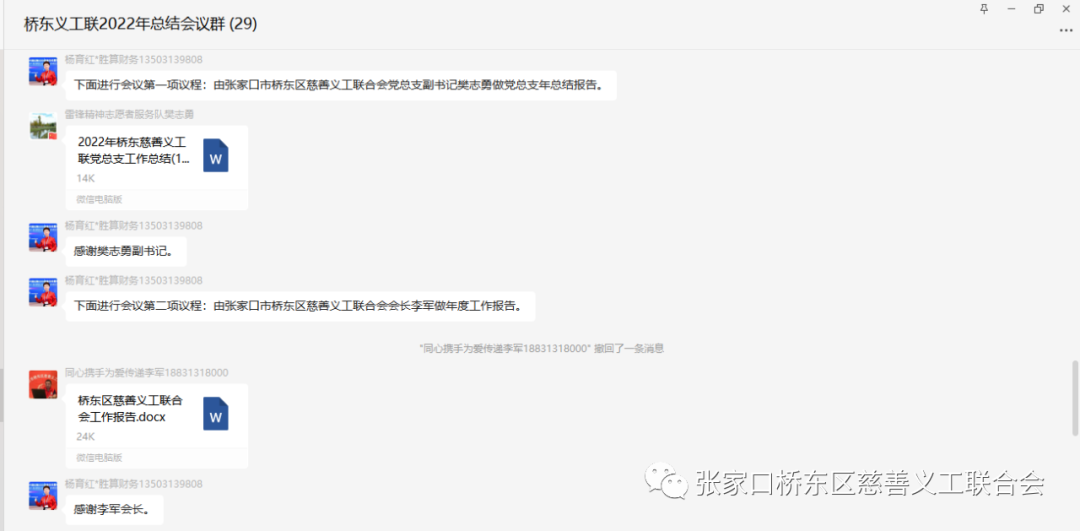Click avatar beside the 第一项议程 message
Screen dimensions: 1080x531
coord(43,71)
